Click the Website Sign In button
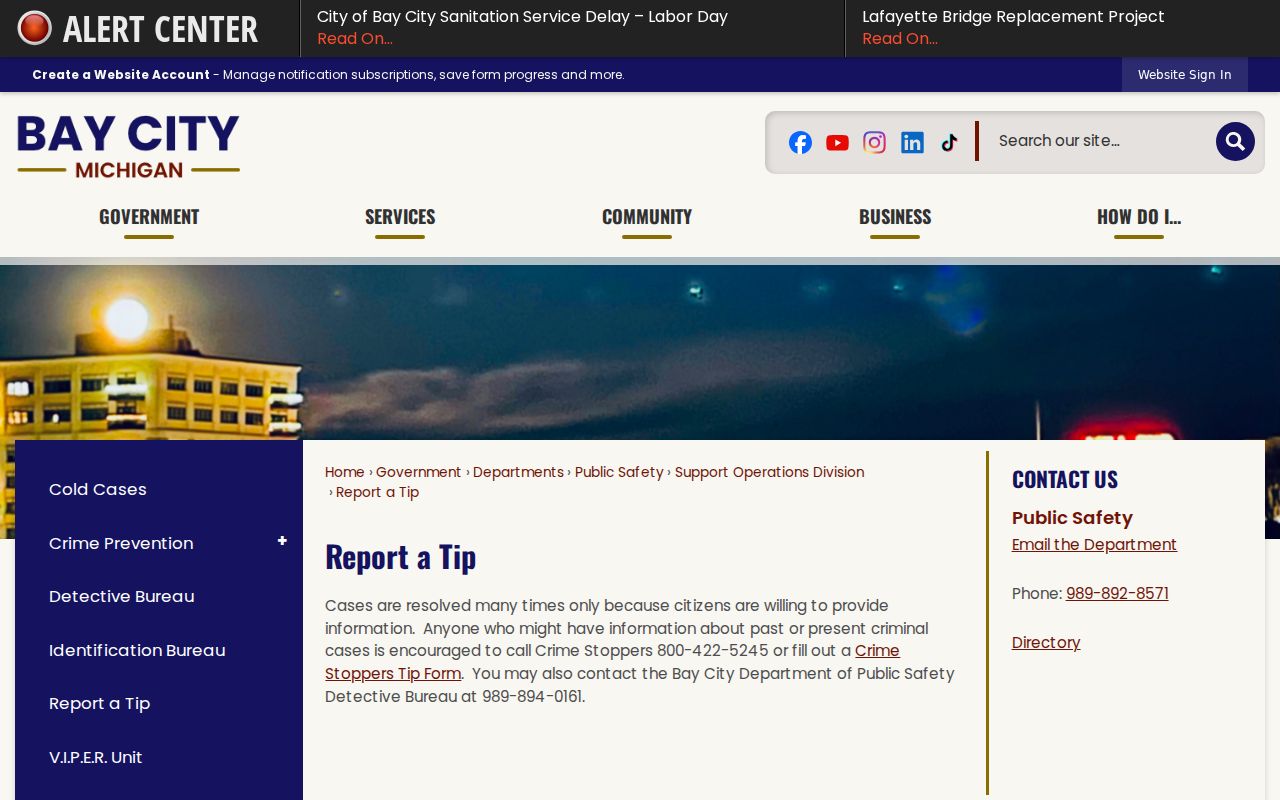 (1184, 74)
